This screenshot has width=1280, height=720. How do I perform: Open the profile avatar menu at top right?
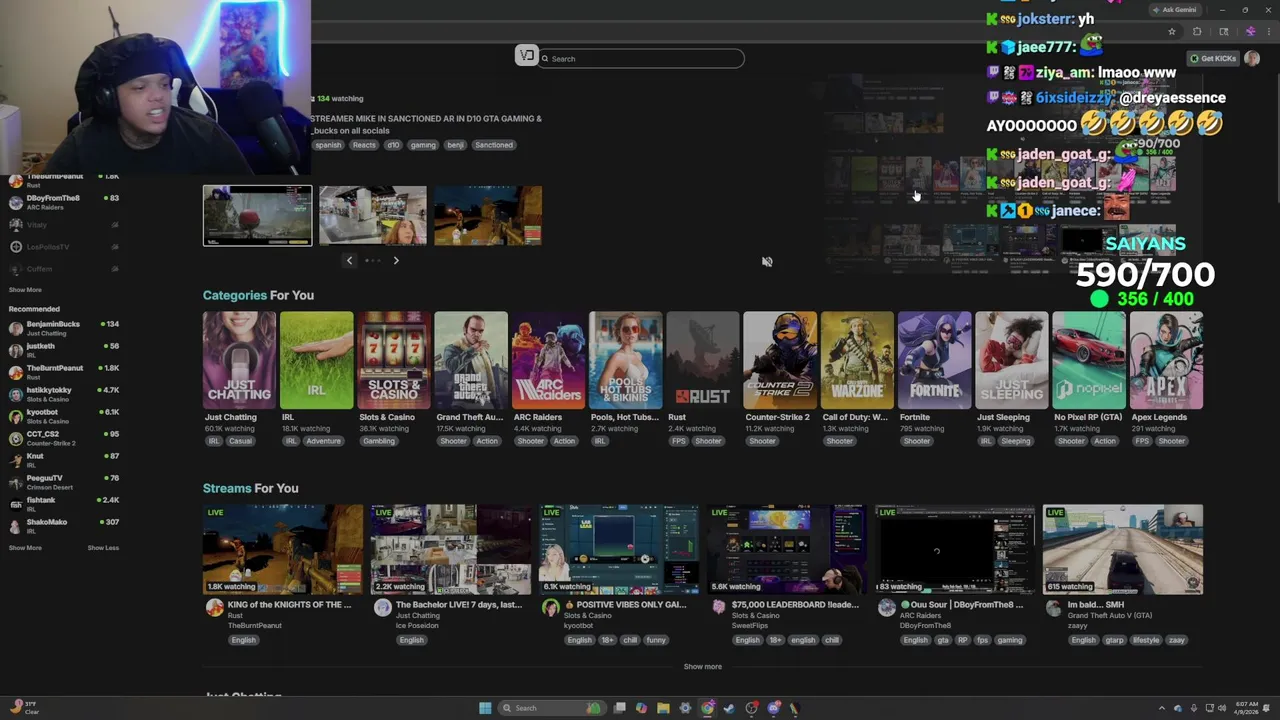pos(1252,58)
